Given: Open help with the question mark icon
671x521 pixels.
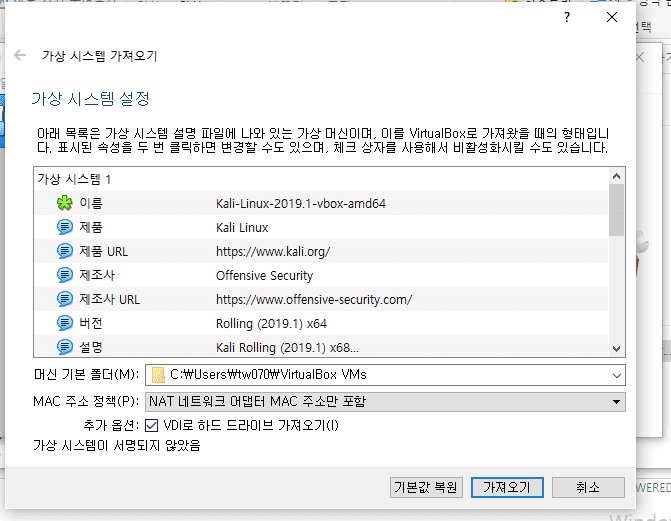Looking at the screenshot, I should (x=567, y=17).
